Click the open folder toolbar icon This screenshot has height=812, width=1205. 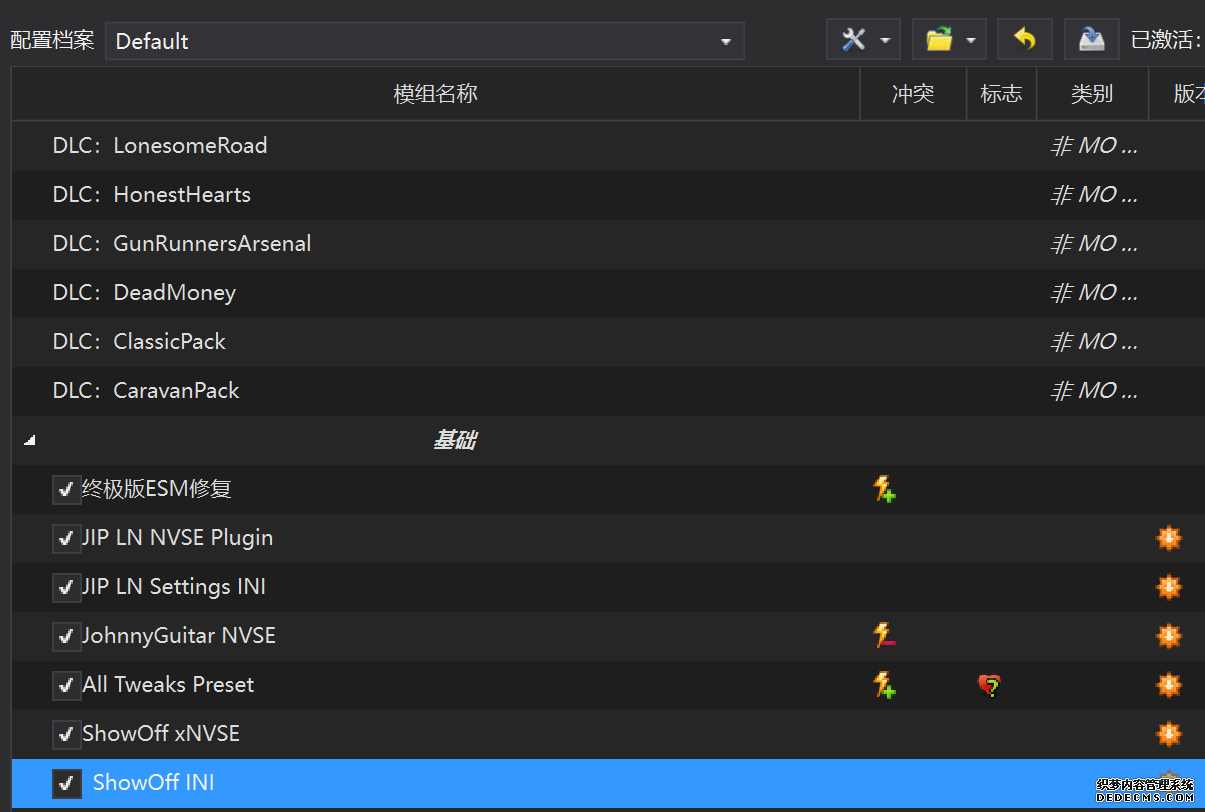point(939,40)
